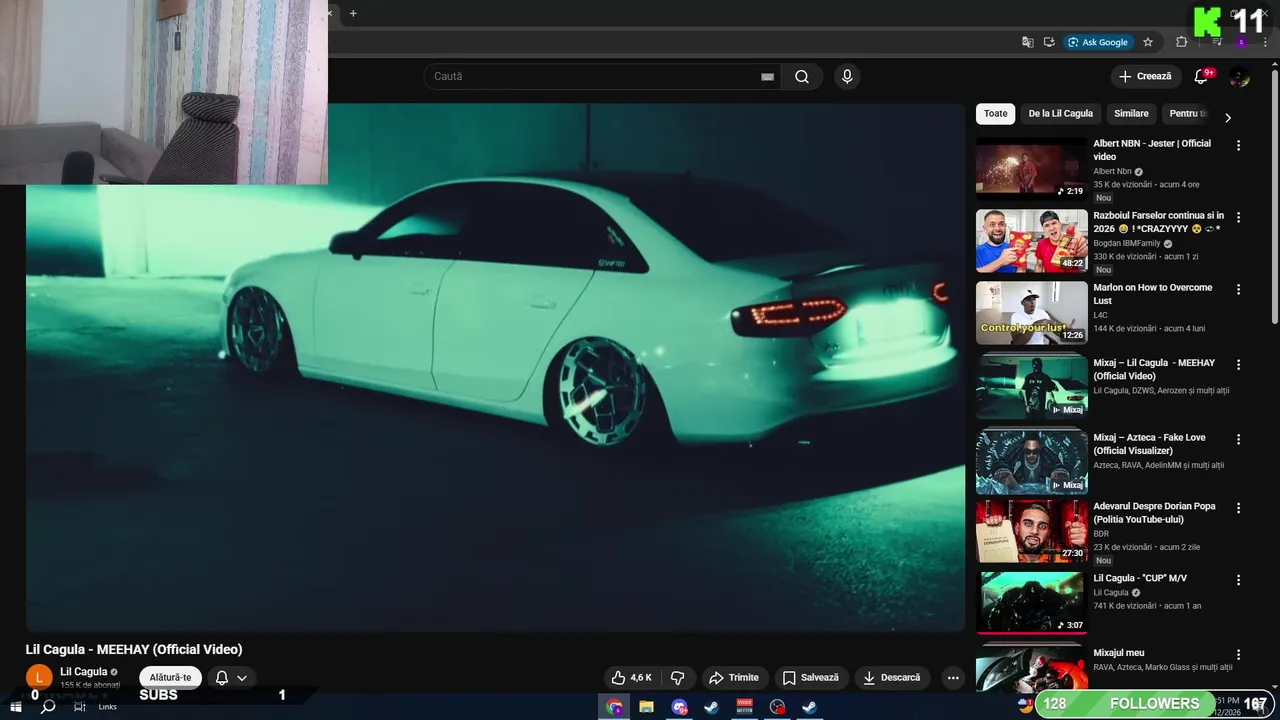Open Windows taskbar search
Image resolution: width=1280 pixels, height=720 pixels.
click(x=47, y=707)
